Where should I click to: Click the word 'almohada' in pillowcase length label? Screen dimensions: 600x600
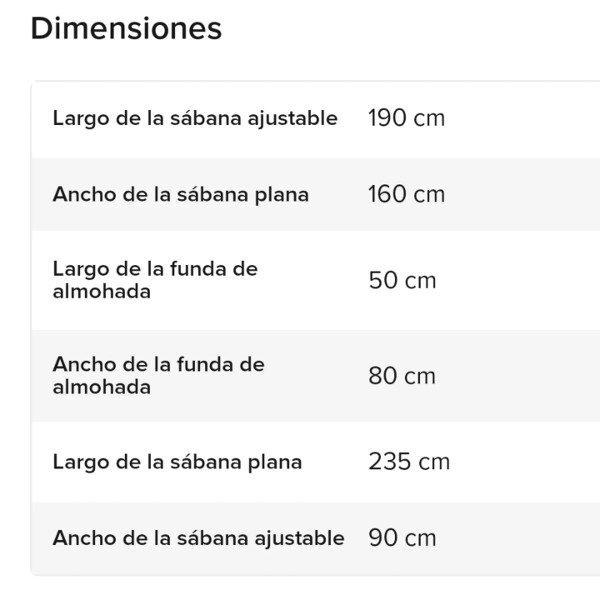click(x=102, y=292)
